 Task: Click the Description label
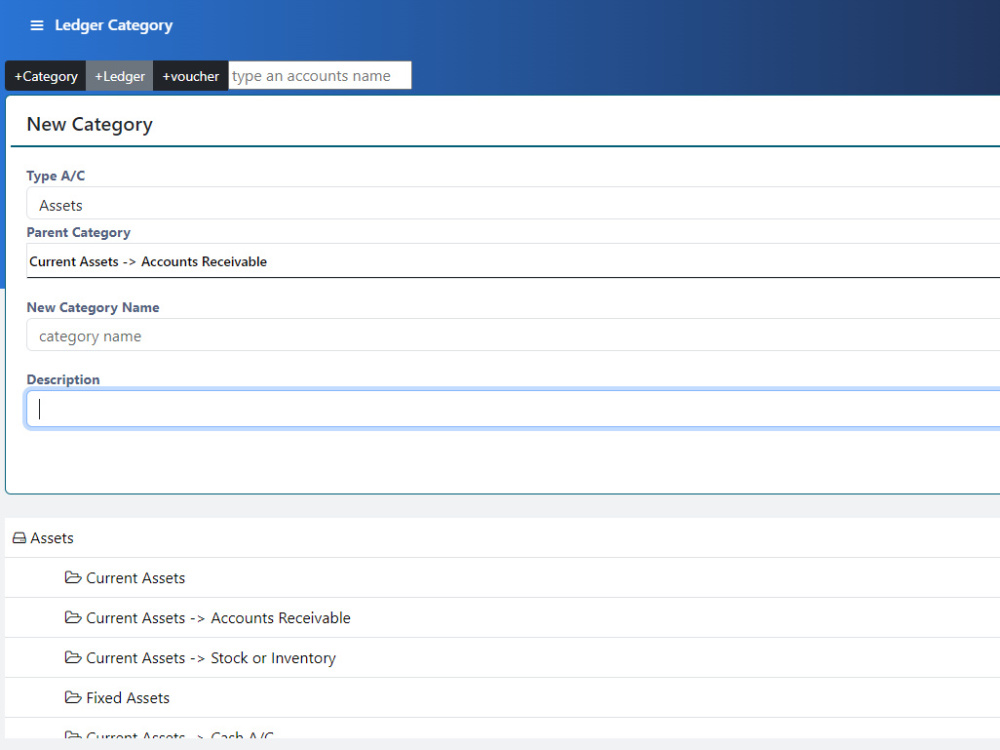63,379
